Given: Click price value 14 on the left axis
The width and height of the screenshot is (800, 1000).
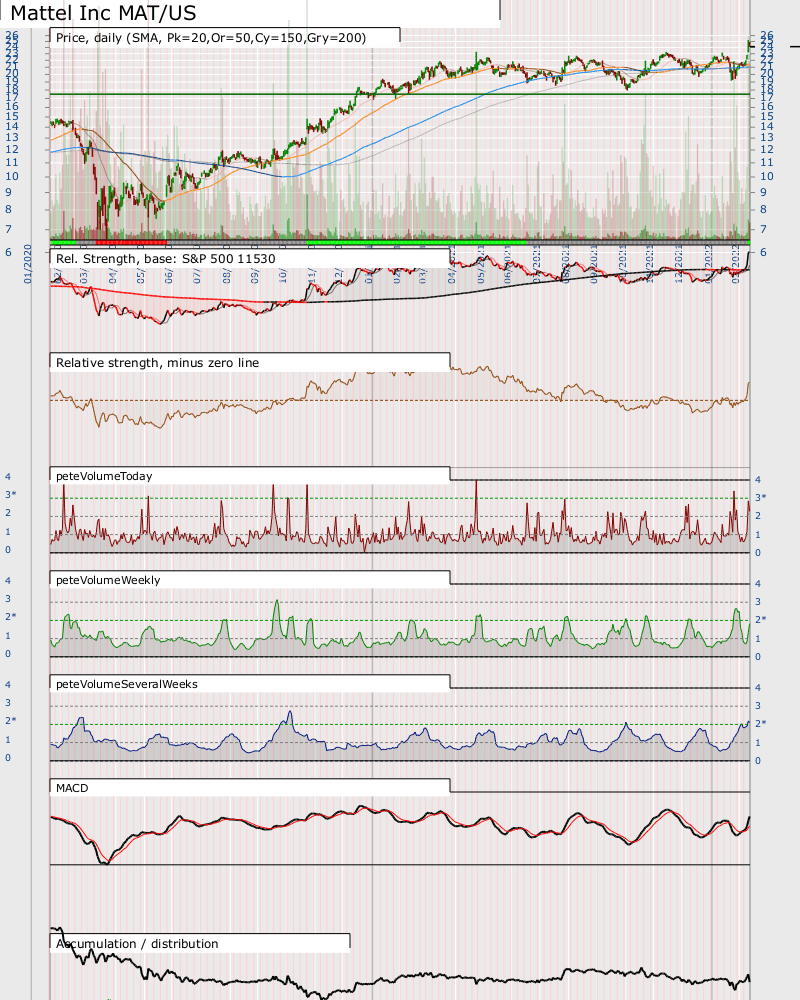Looking at the screenshot, I should [12, 126].
